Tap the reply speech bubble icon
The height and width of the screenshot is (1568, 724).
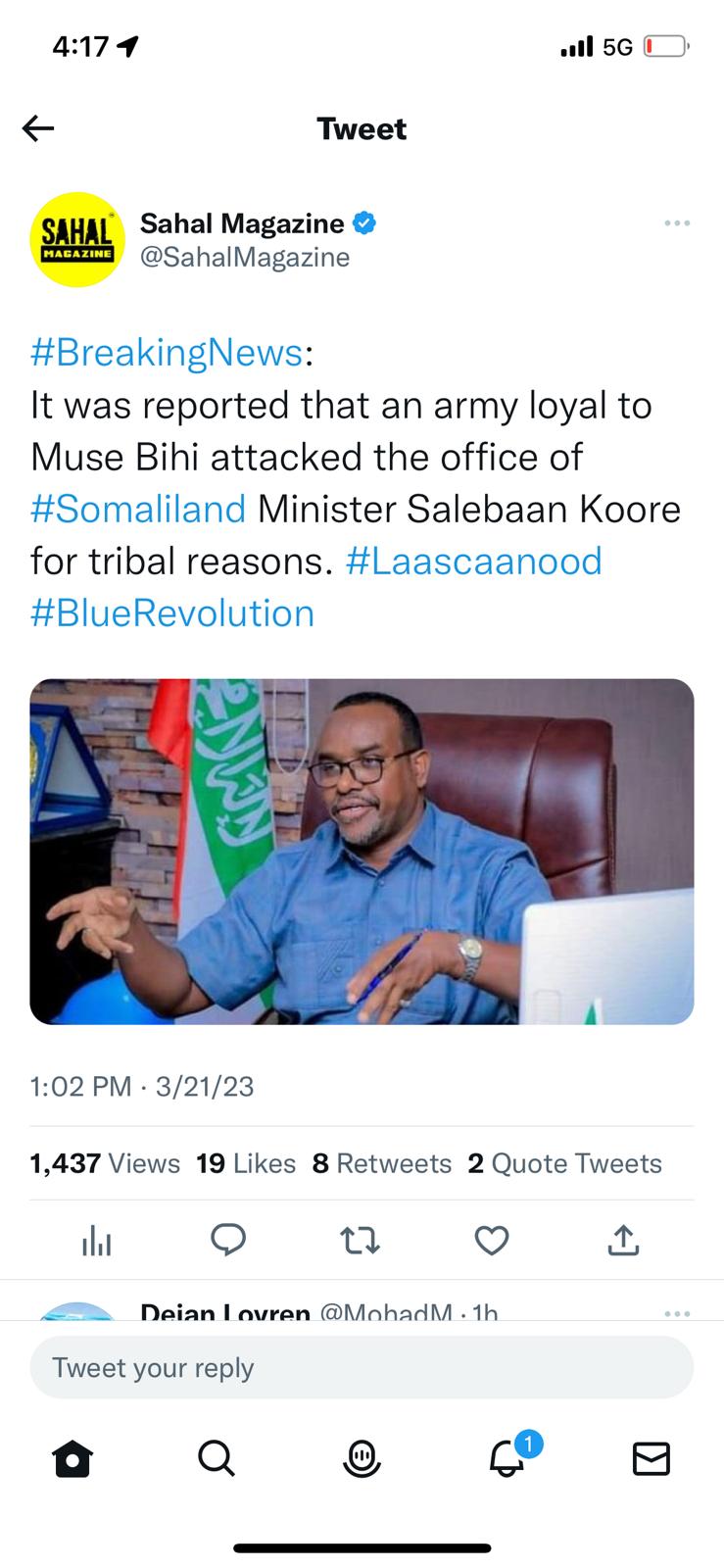(x=228, y=1241)
